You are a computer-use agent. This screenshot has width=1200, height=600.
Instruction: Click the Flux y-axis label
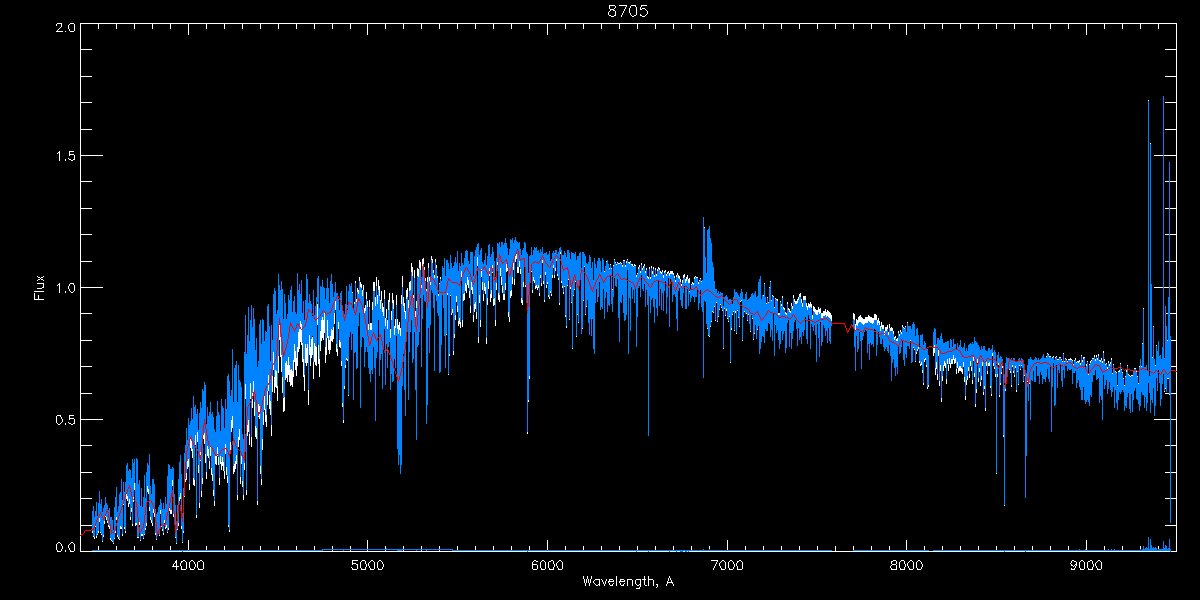tap(40, 288)
